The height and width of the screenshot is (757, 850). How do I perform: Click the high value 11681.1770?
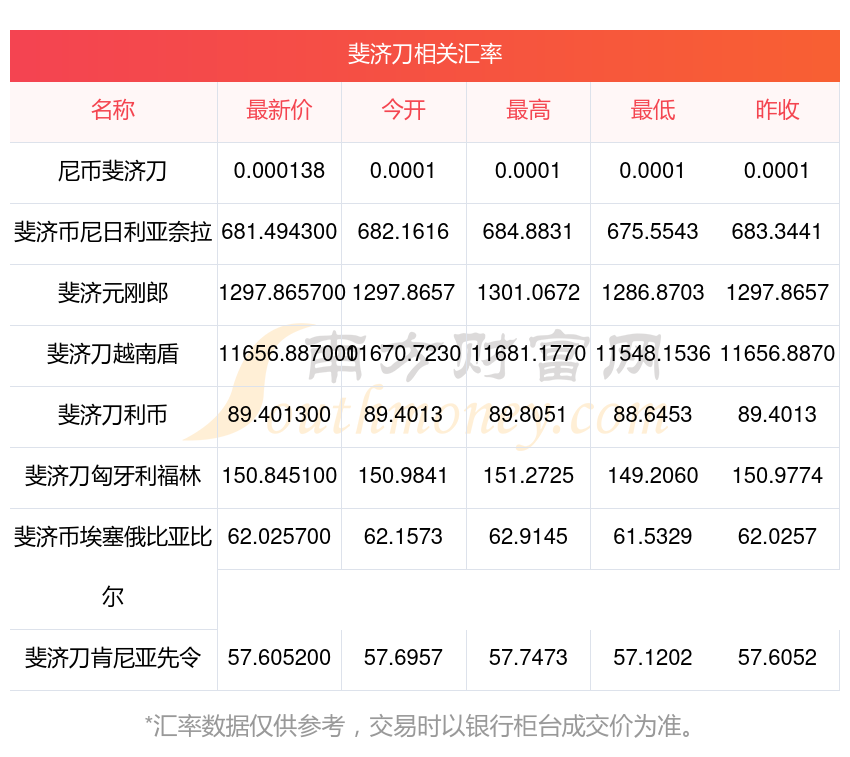pyautogui.click(x=529, y=354)
